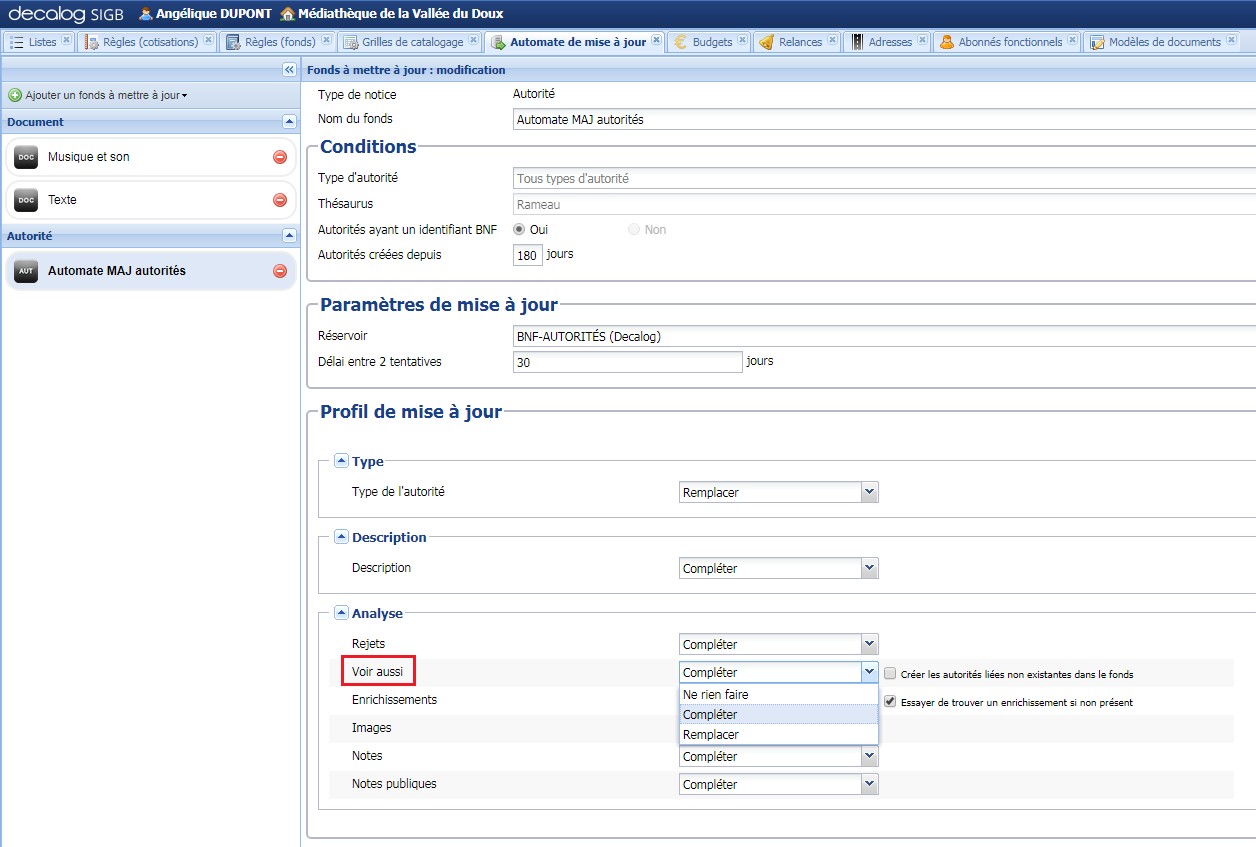This screenshot has width=1256, height=847.
Task: Click the DOC icon next to "Musique et son"
Action: (x=25, y=157)
